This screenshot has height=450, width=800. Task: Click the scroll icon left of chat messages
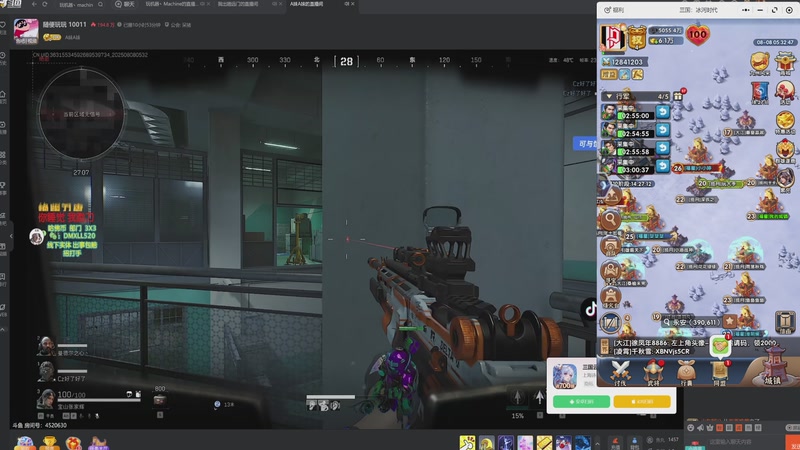tap(604, 346)
